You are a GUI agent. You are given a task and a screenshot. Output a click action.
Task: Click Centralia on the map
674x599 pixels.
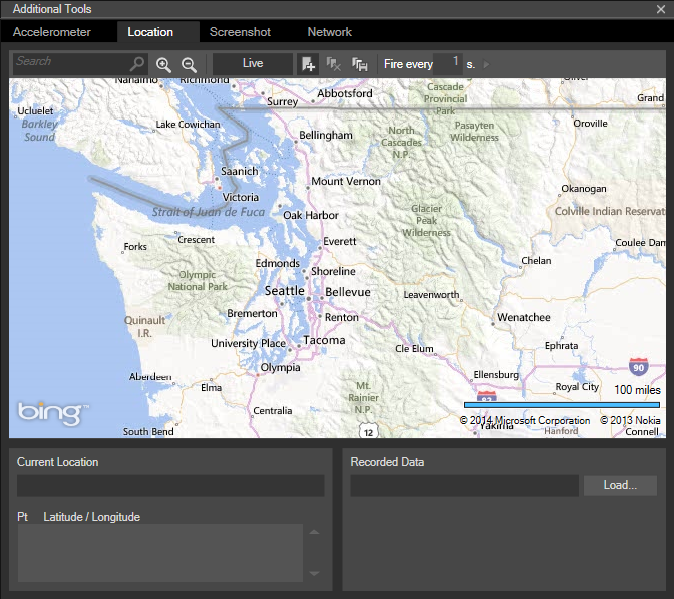(x=273, y=411)
